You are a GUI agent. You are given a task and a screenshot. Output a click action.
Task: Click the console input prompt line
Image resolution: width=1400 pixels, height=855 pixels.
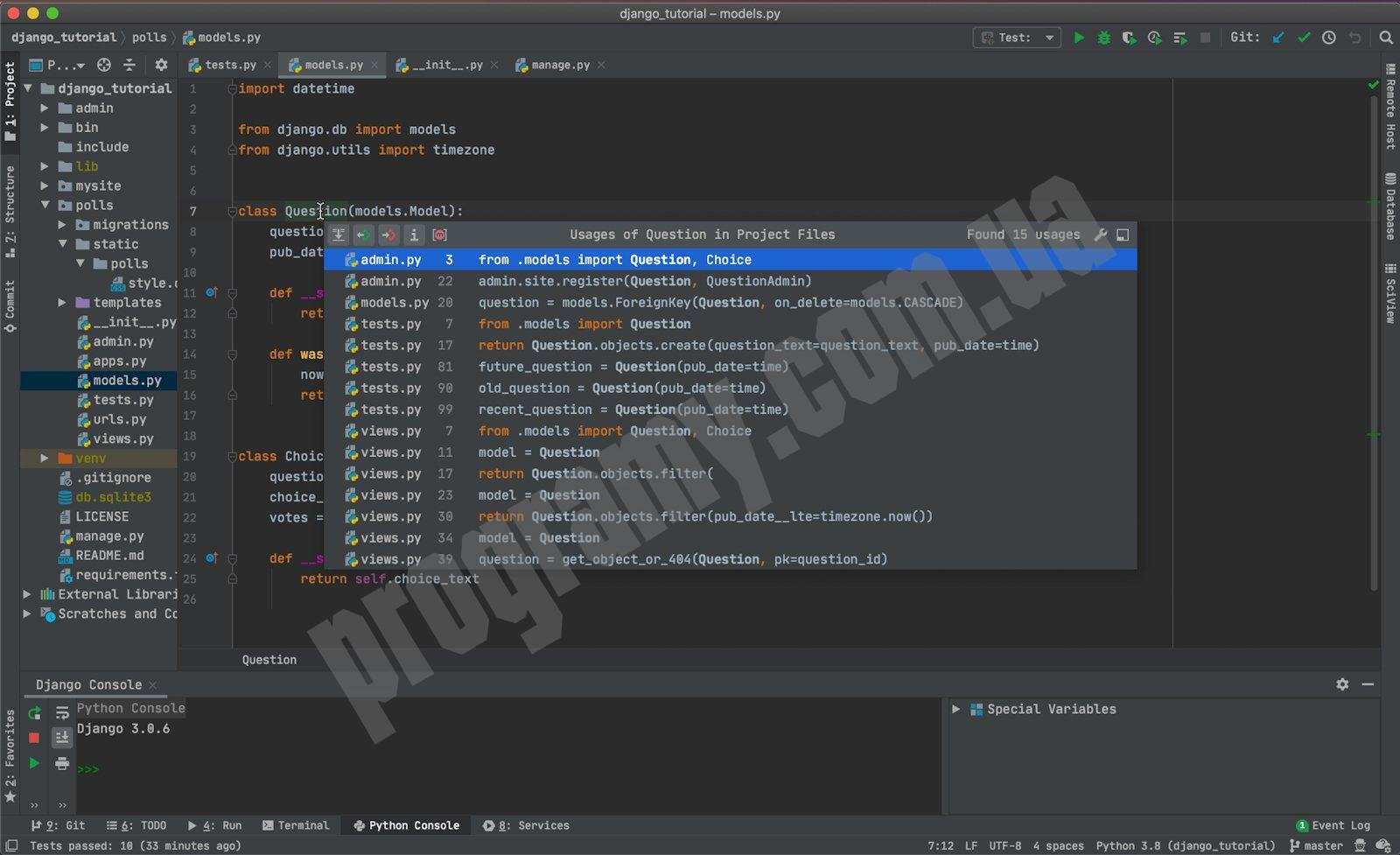coord(507,769)
